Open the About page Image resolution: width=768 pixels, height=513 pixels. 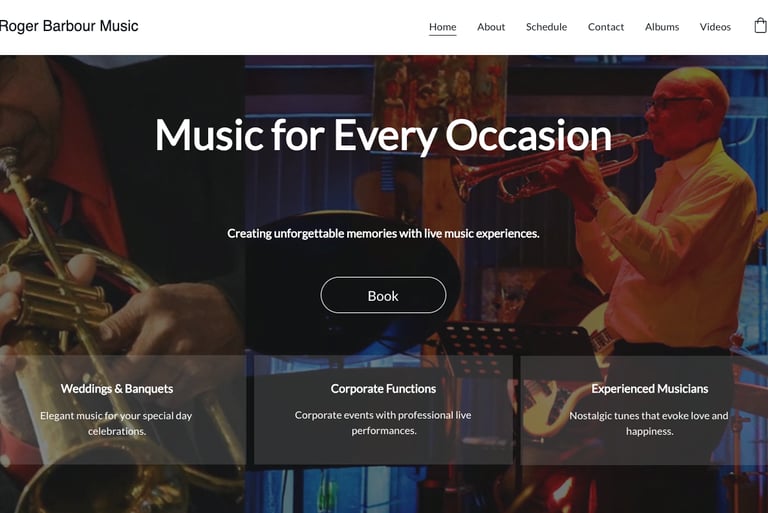491,27
